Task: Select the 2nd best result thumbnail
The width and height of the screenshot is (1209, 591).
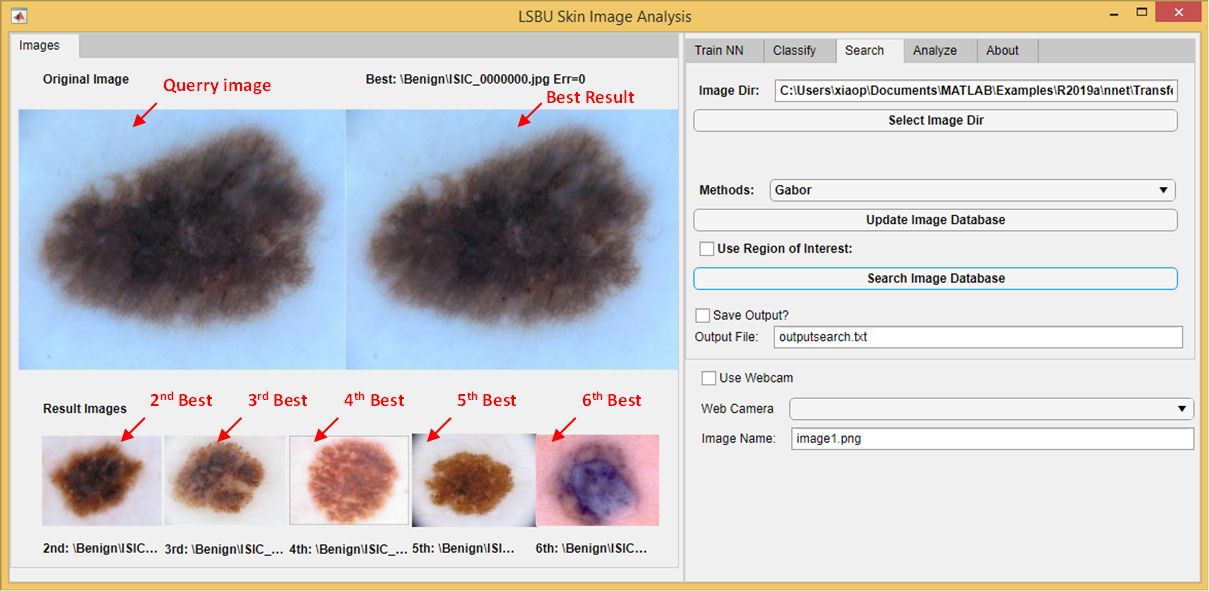Action: click(x=101, y=480)
